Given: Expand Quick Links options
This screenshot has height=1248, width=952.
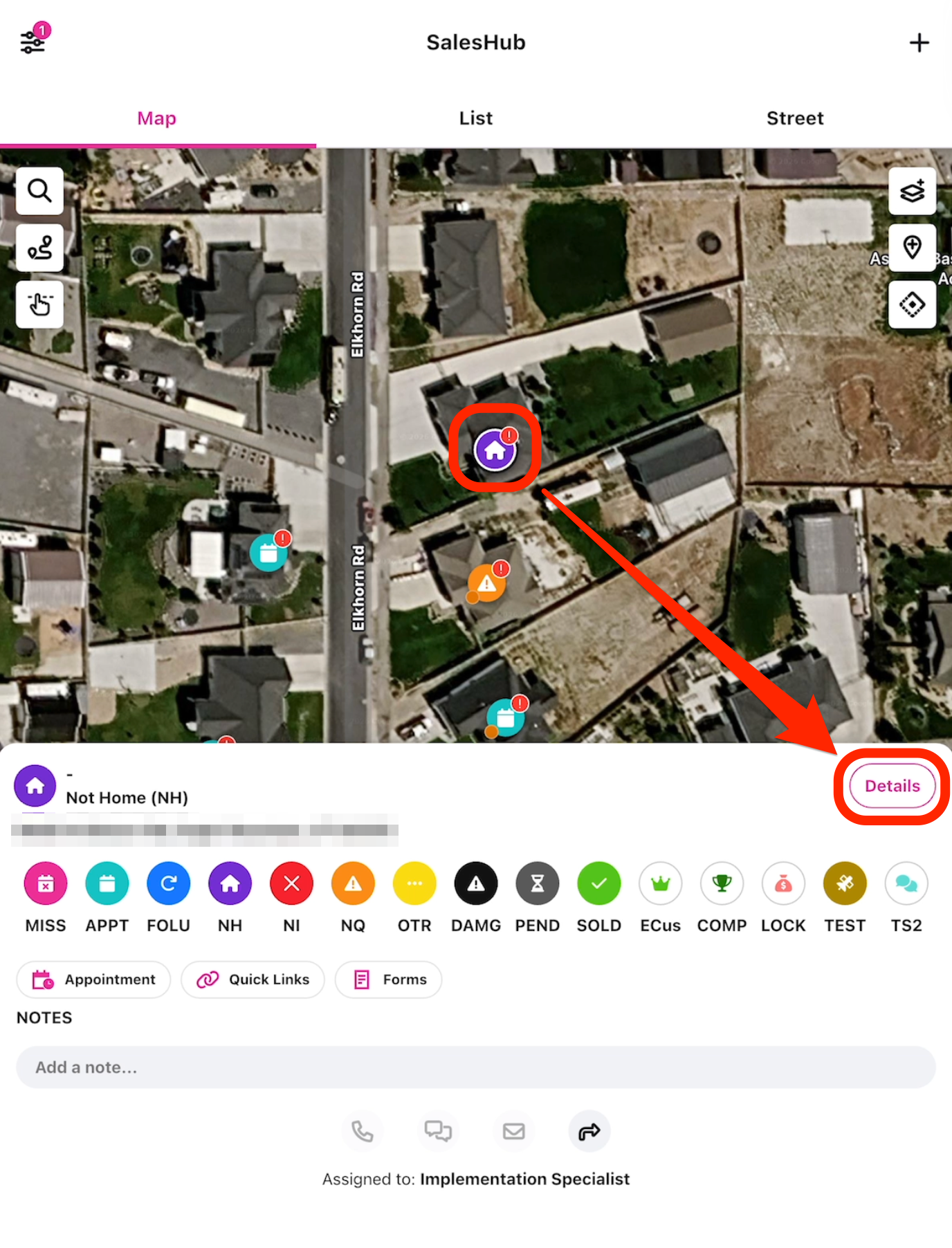Looking at the screenshot, I should [253, 980].
